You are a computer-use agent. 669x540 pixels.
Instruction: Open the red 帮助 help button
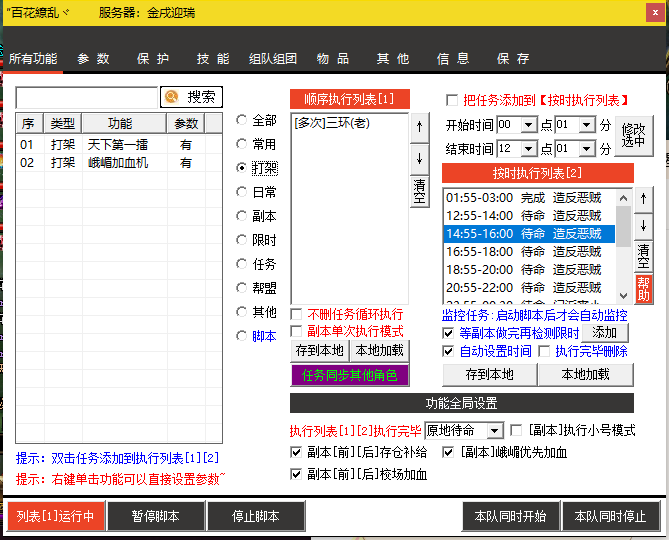[643, 289]
